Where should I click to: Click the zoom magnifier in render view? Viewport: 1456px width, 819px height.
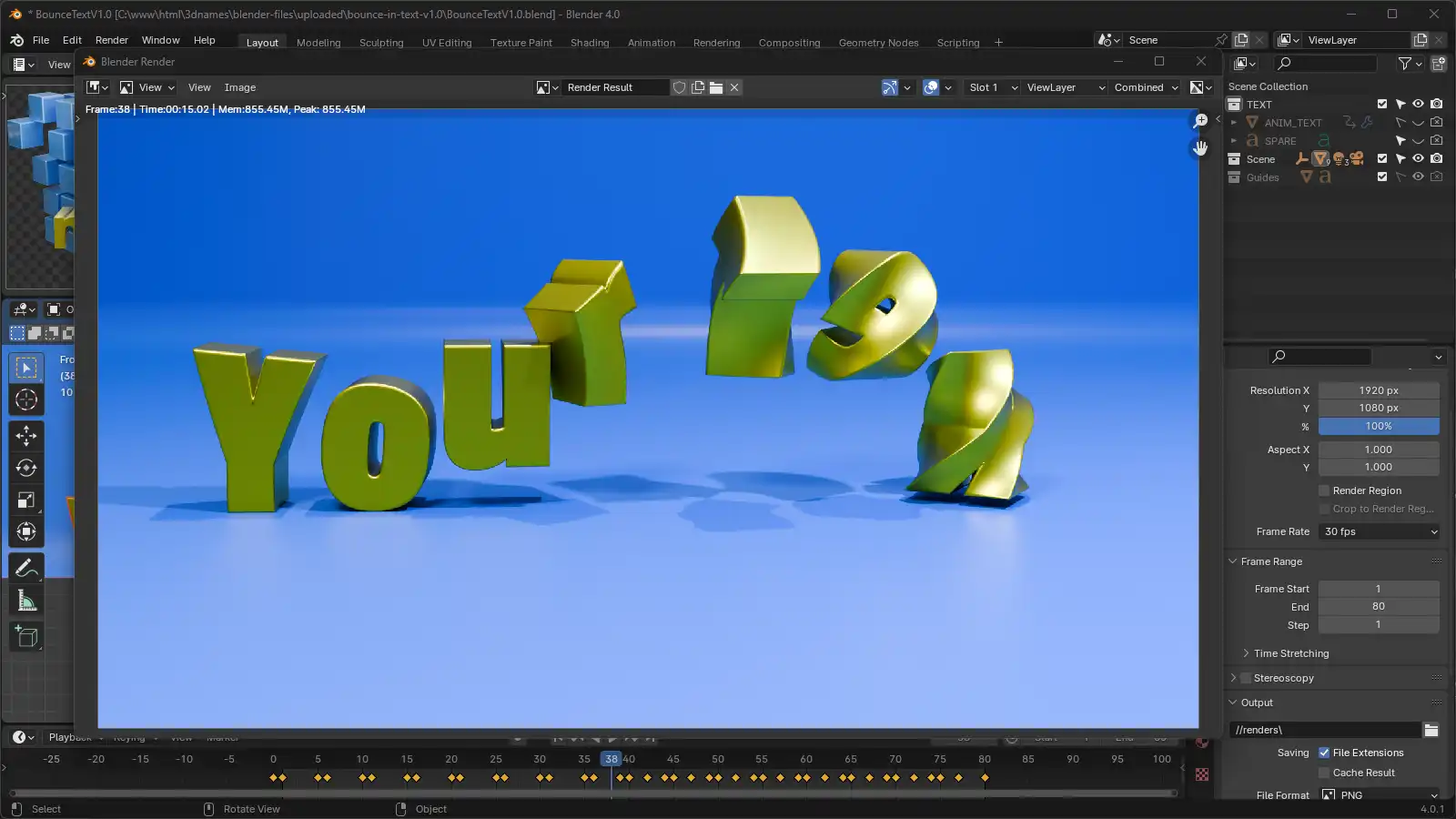tap(1200, 121)
